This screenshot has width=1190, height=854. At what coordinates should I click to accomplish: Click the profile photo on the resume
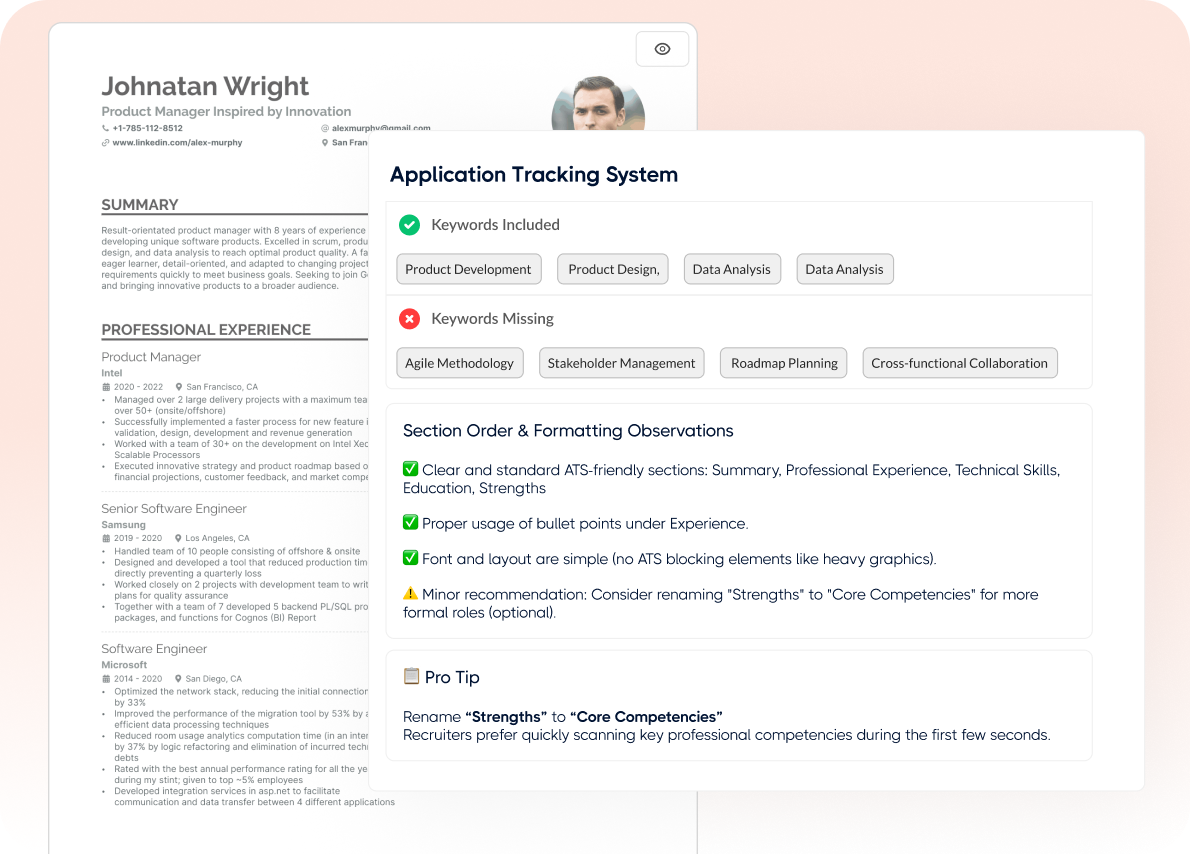[x=598, y=104]
